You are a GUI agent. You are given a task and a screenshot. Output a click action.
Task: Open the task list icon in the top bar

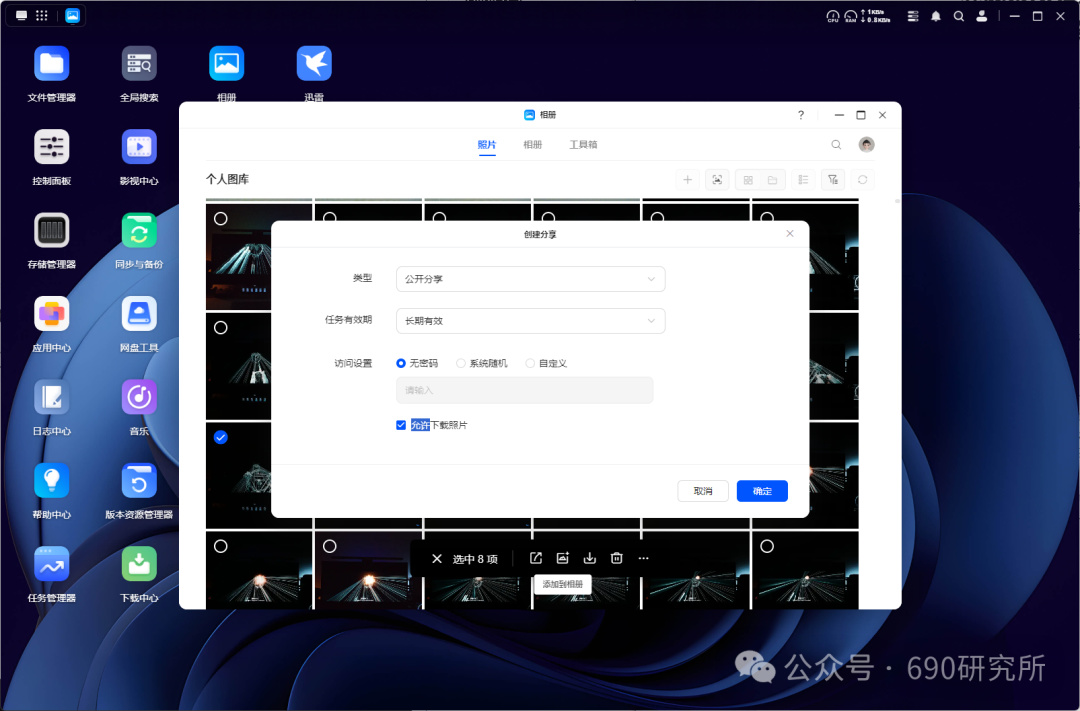pos(913,16)
